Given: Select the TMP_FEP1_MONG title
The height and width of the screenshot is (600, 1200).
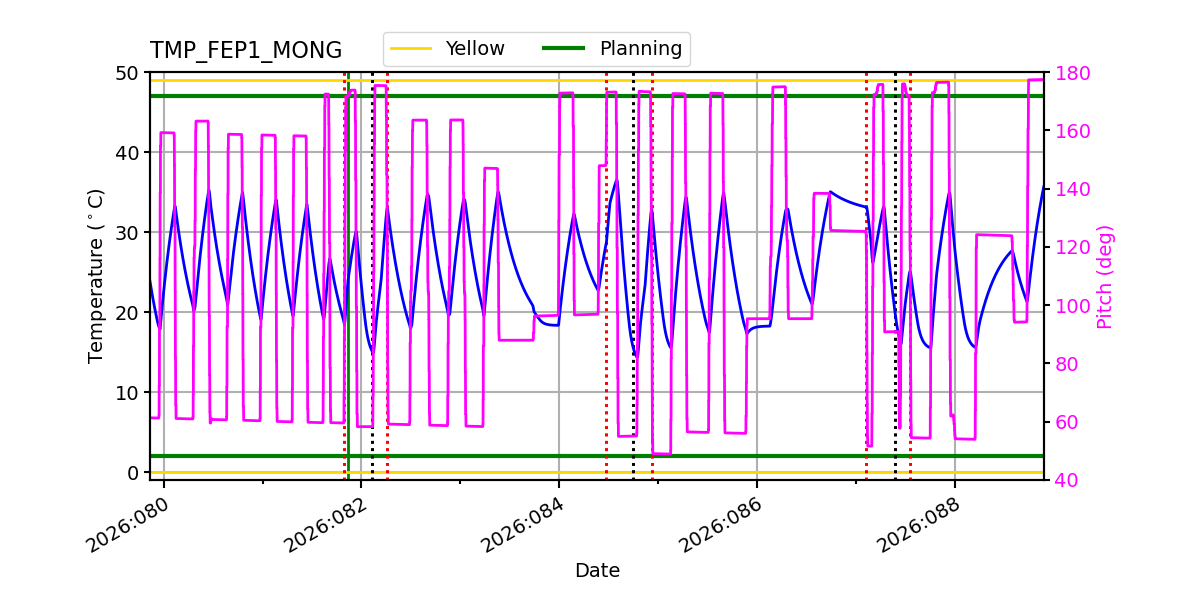Looking at the screenshot, I should 246,47.
